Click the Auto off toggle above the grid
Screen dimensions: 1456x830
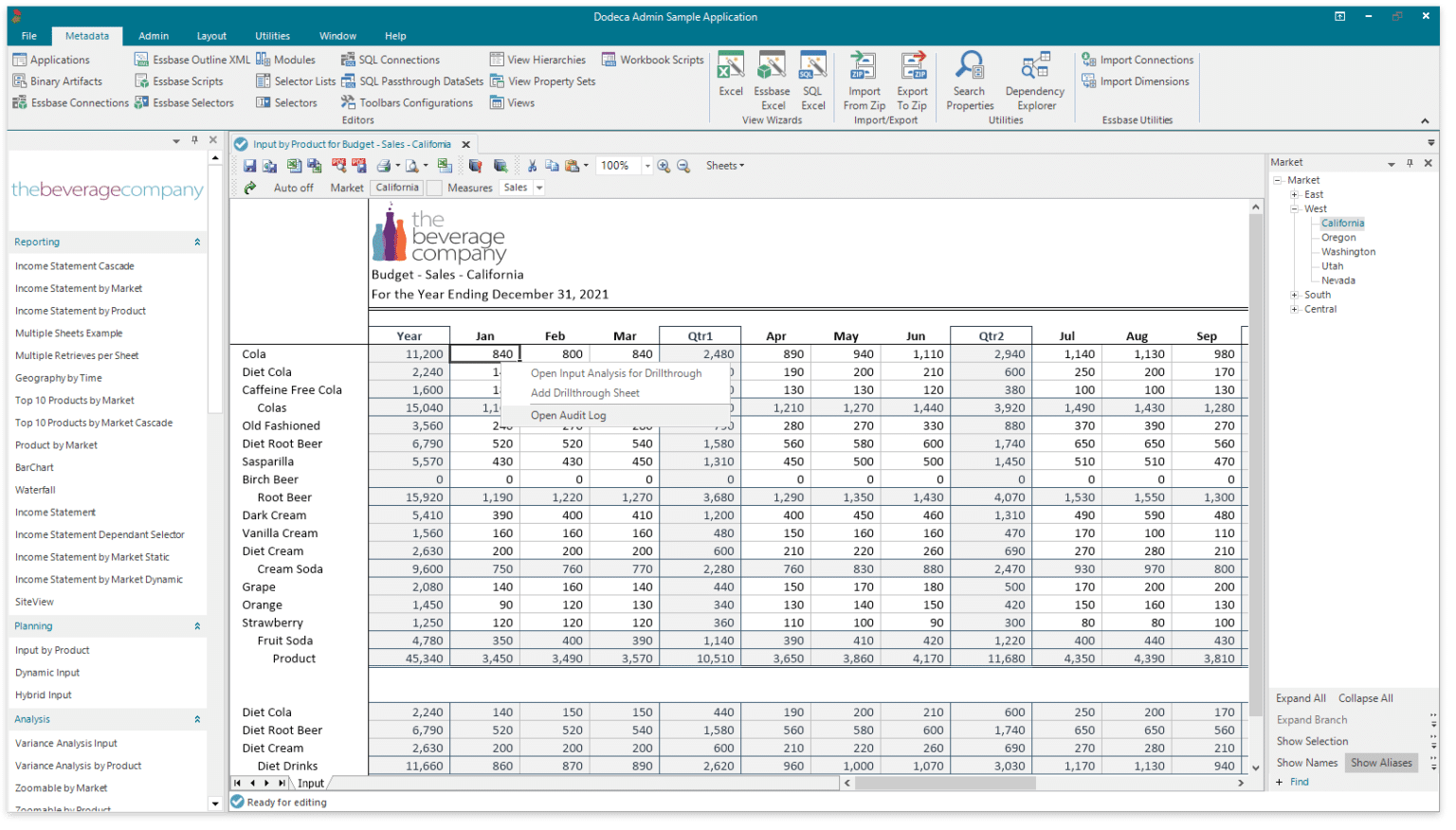[x=292, y=187]
